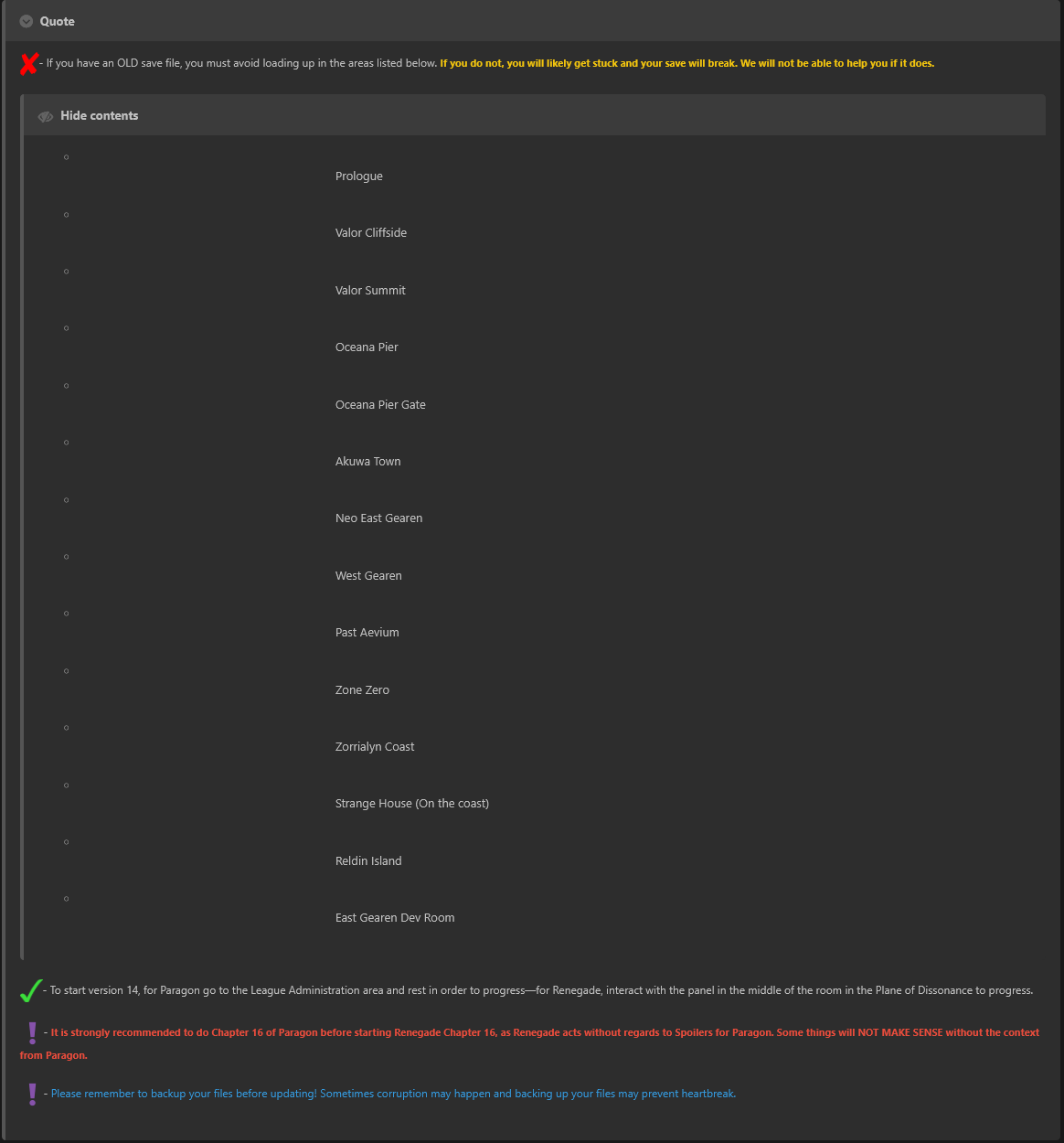Click the Quote header label
Screen dimensions: 1064x1143
(x=58, y=21)
